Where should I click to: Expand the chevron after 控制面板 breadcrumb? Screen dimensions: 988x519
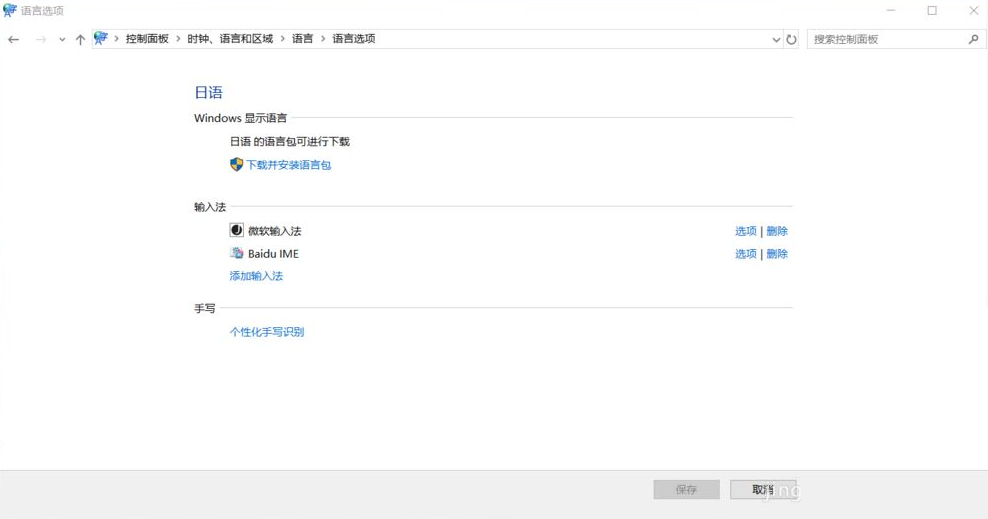179,39
